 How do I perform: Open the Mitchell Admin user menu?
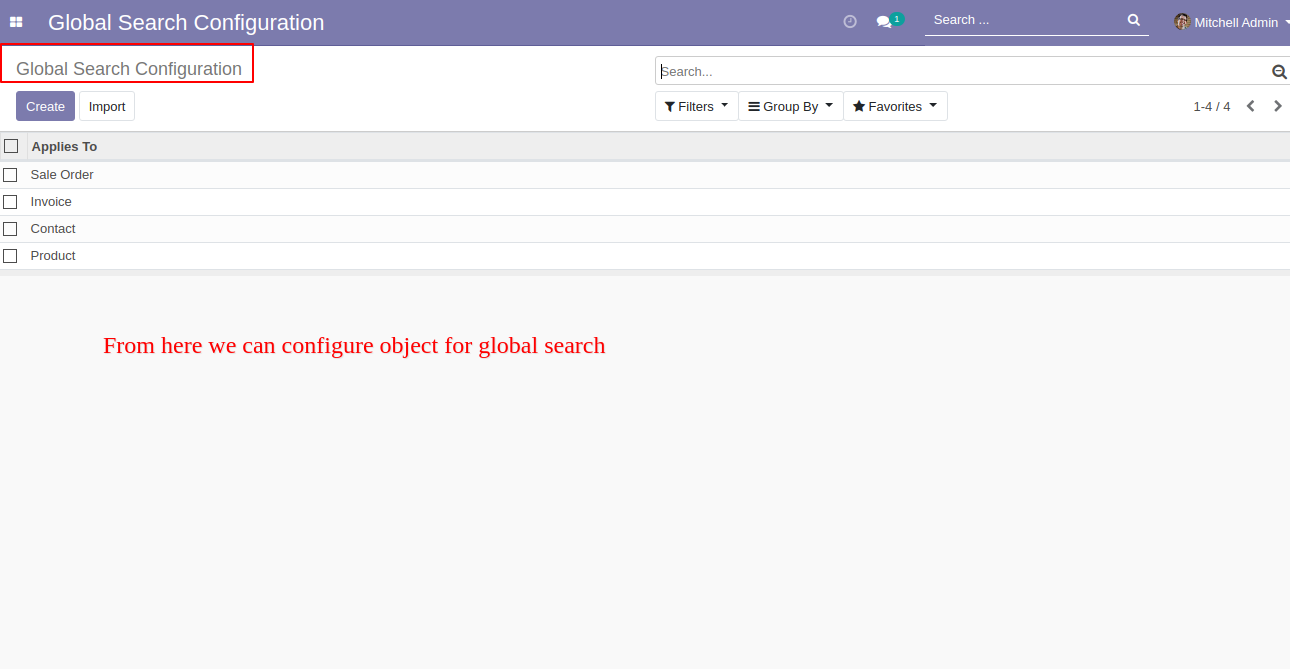coord(1236,22)
